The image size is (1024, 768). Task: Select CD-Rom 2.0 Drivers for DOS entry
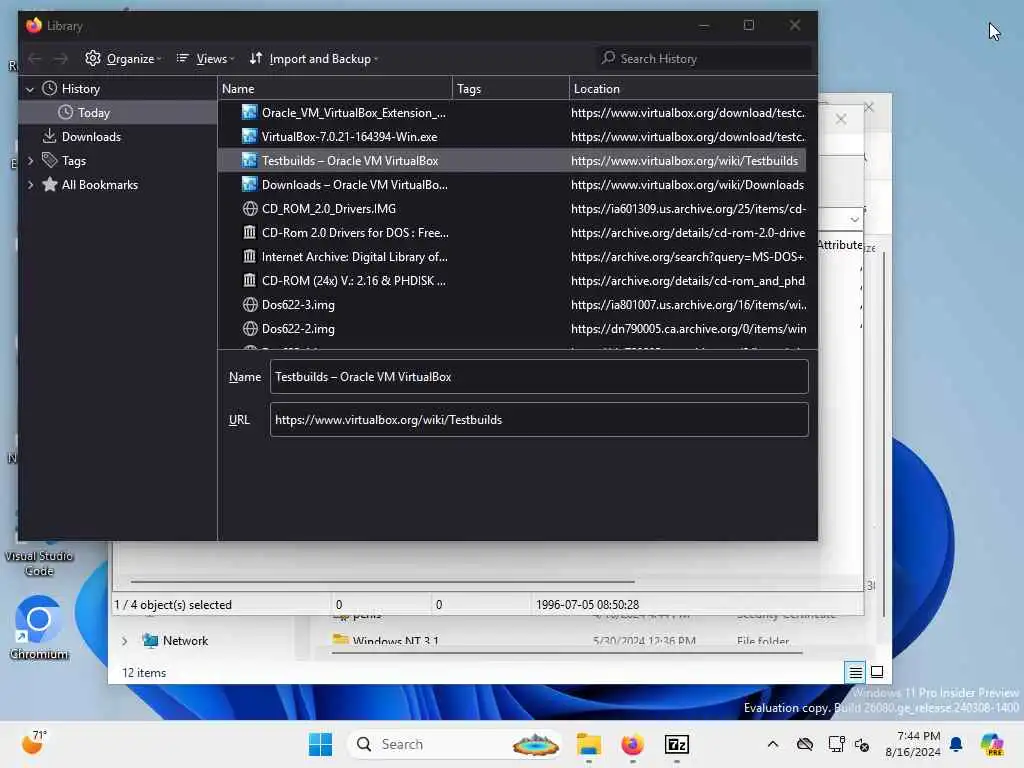pos(512,232)
